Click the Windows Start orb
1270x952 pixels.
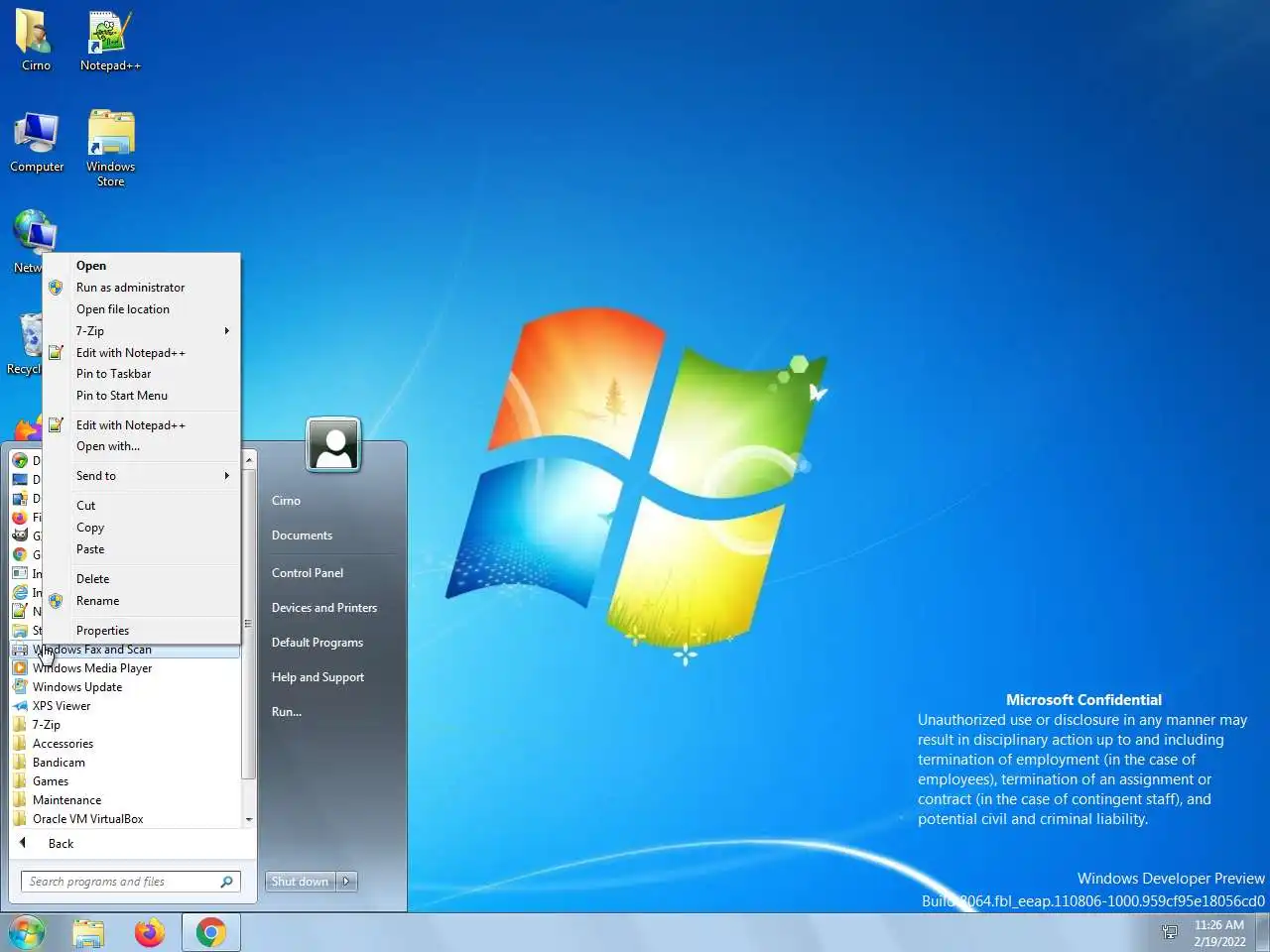tap(27, 932)
